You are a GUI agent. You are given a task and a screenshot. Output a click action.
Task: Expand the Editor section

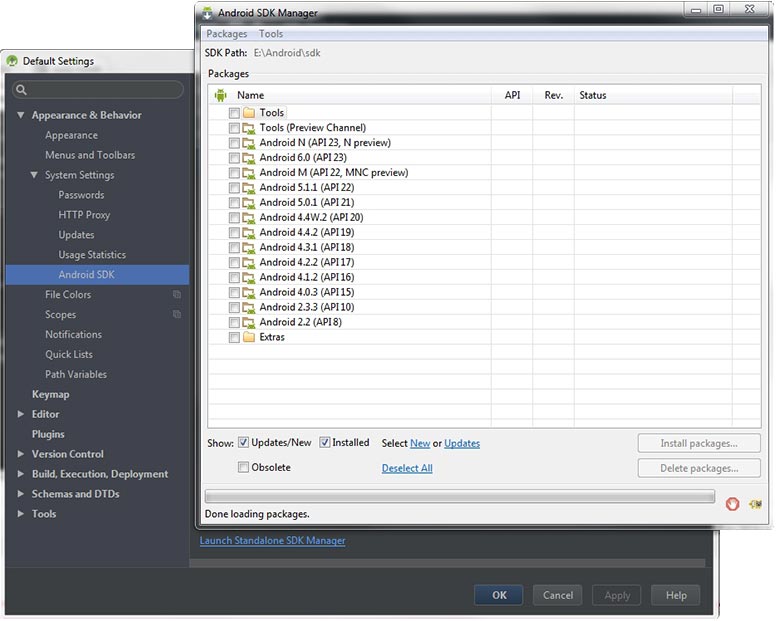20,414
